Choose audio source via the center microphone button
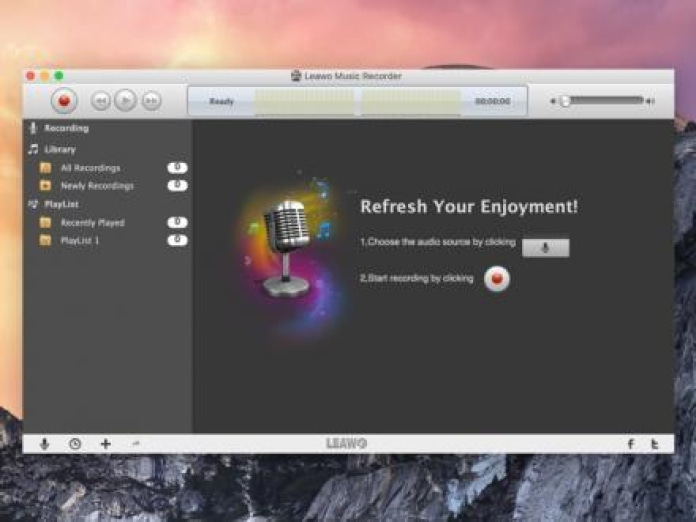The image size is (696, 522). point(546,248)
